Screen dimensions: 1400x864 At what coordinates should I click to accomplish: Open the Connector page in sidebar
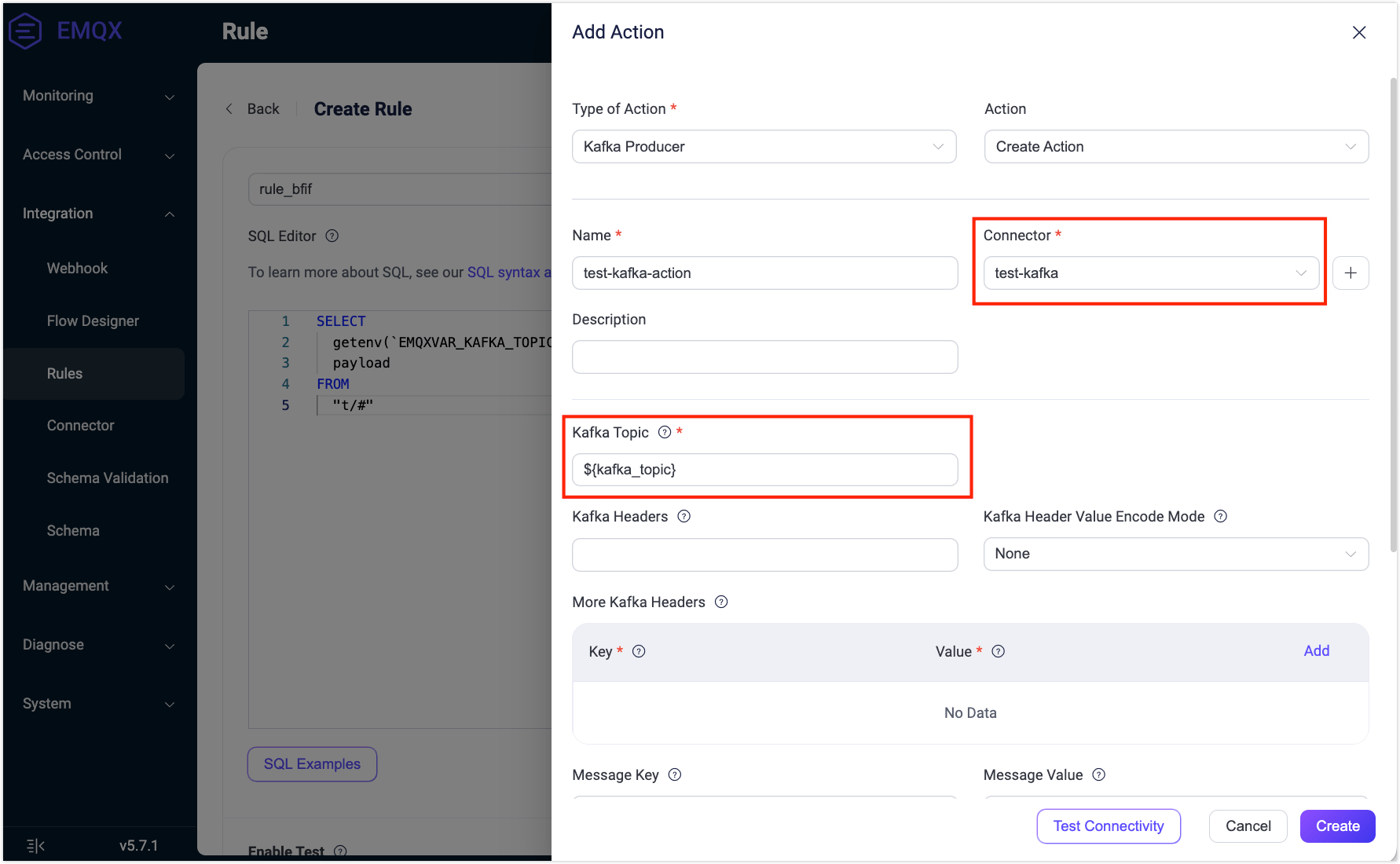click(80, 426)
